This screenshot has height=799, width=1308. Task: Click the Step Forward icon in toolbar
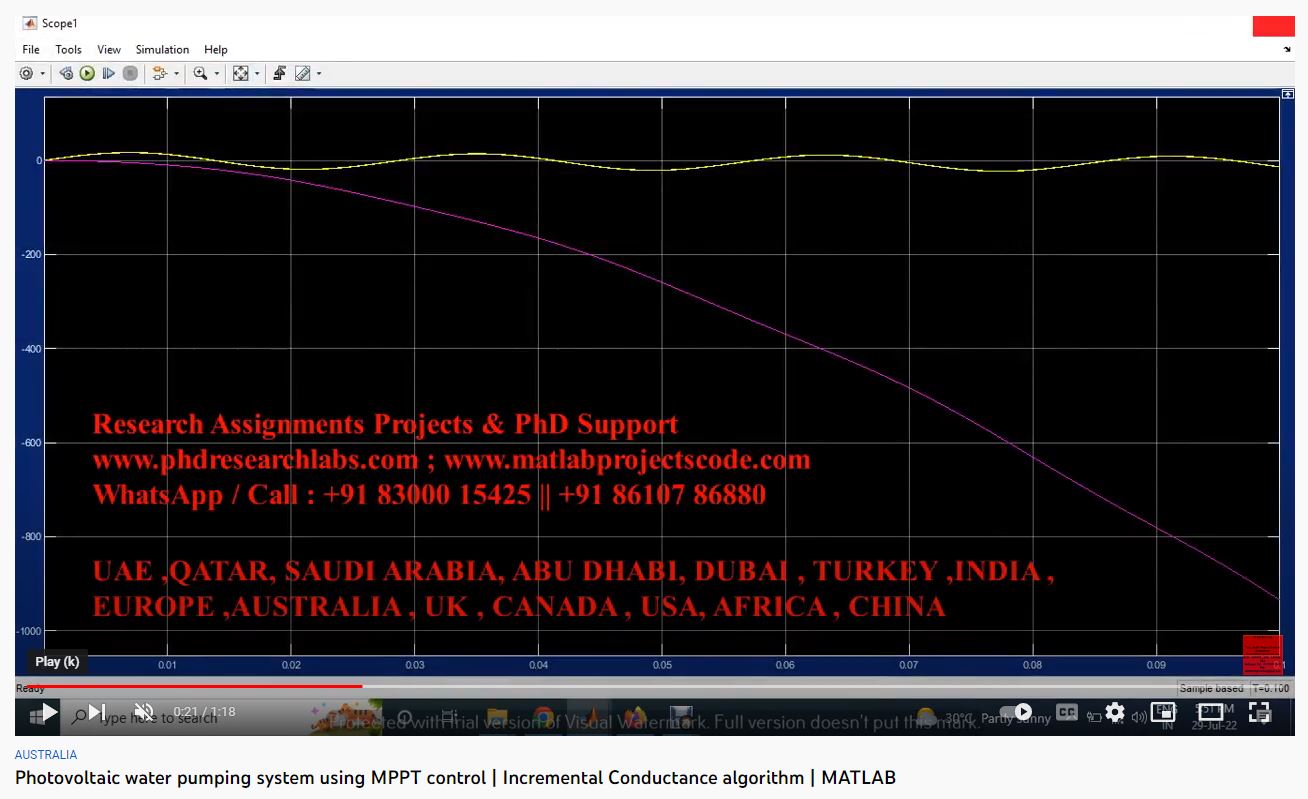(108, 74)
